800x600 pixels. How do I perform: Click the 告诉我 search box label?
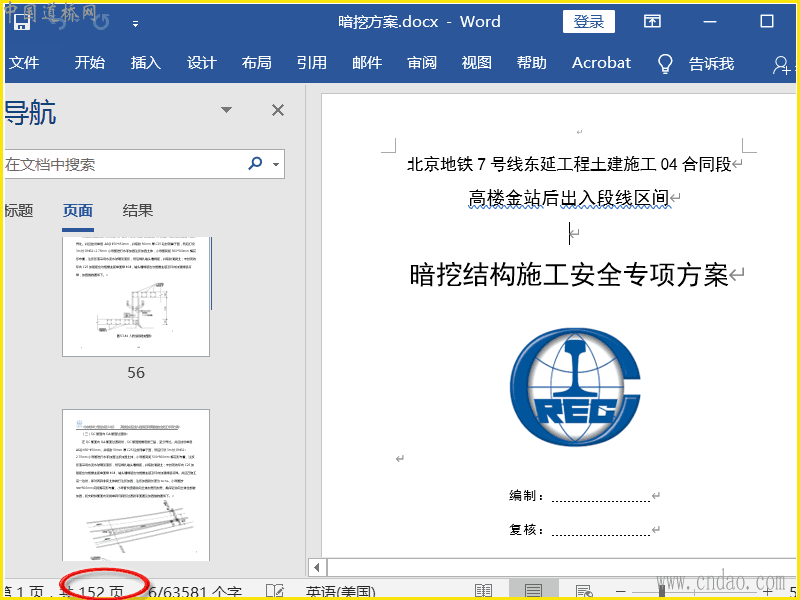point(711,64)
